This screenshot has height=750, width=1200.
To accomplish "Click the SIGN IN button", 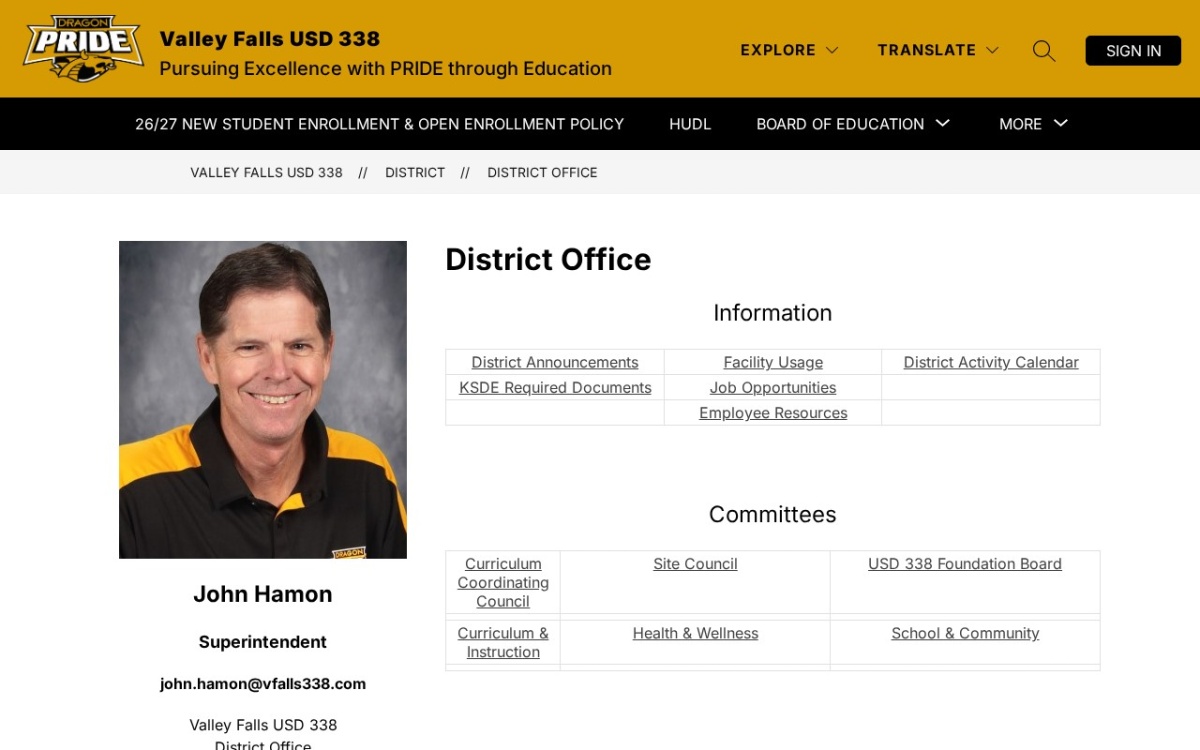I will 1133,51.
